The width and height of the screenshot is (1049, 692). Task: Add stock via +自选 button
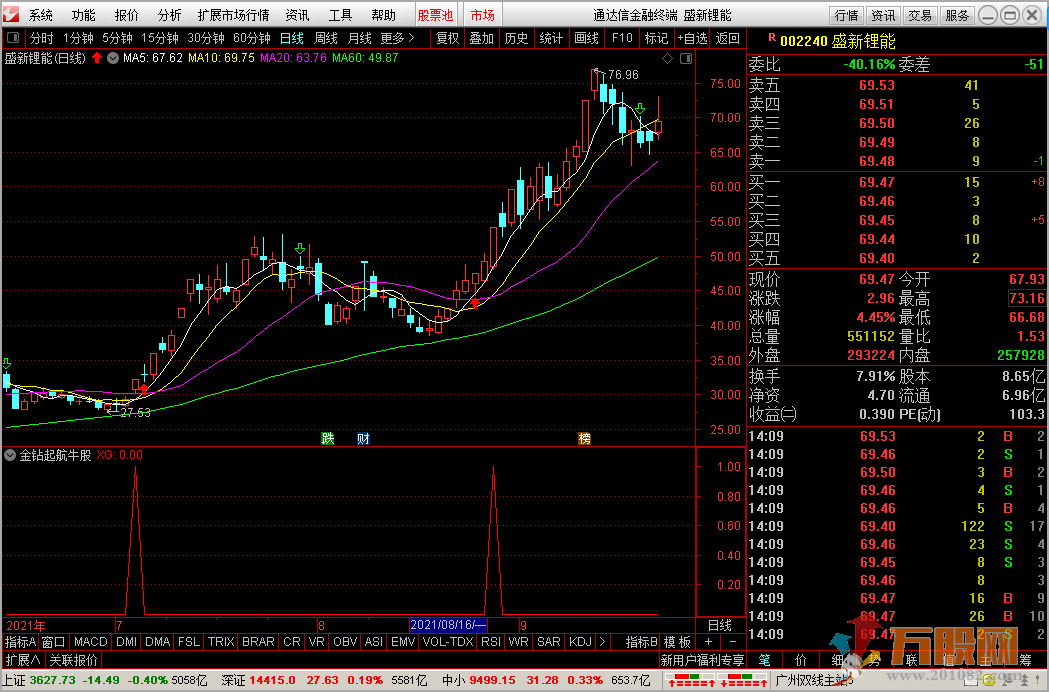[692, 38]
